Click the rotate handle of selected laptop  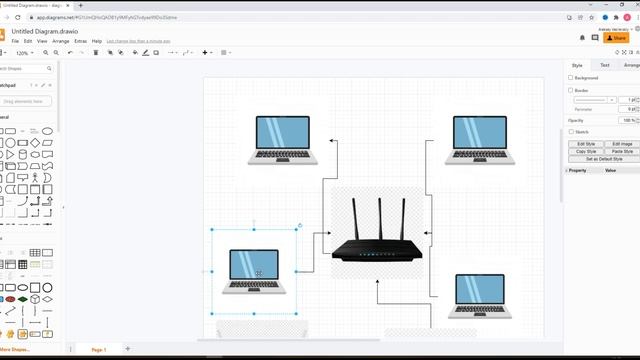coord(300,225)
